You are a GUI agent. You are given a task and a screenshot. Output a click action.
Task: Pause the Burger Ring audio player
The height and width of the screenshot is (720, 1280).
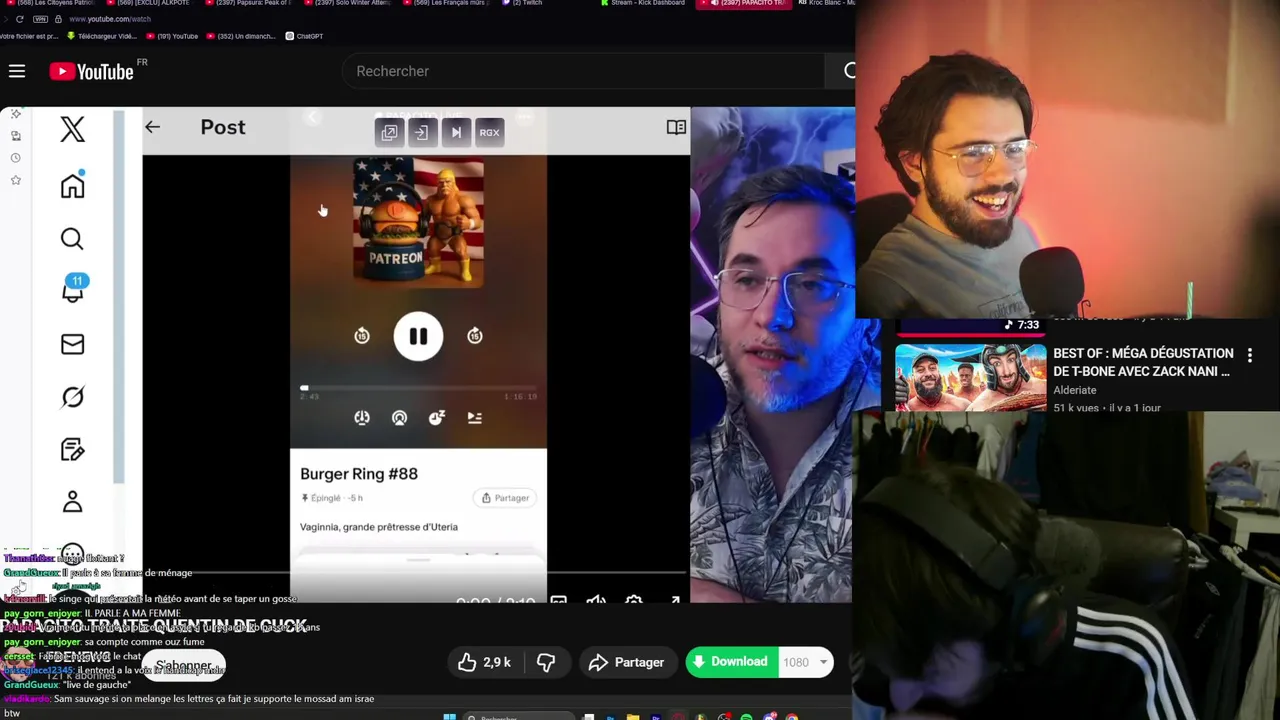tap(418, 336)
